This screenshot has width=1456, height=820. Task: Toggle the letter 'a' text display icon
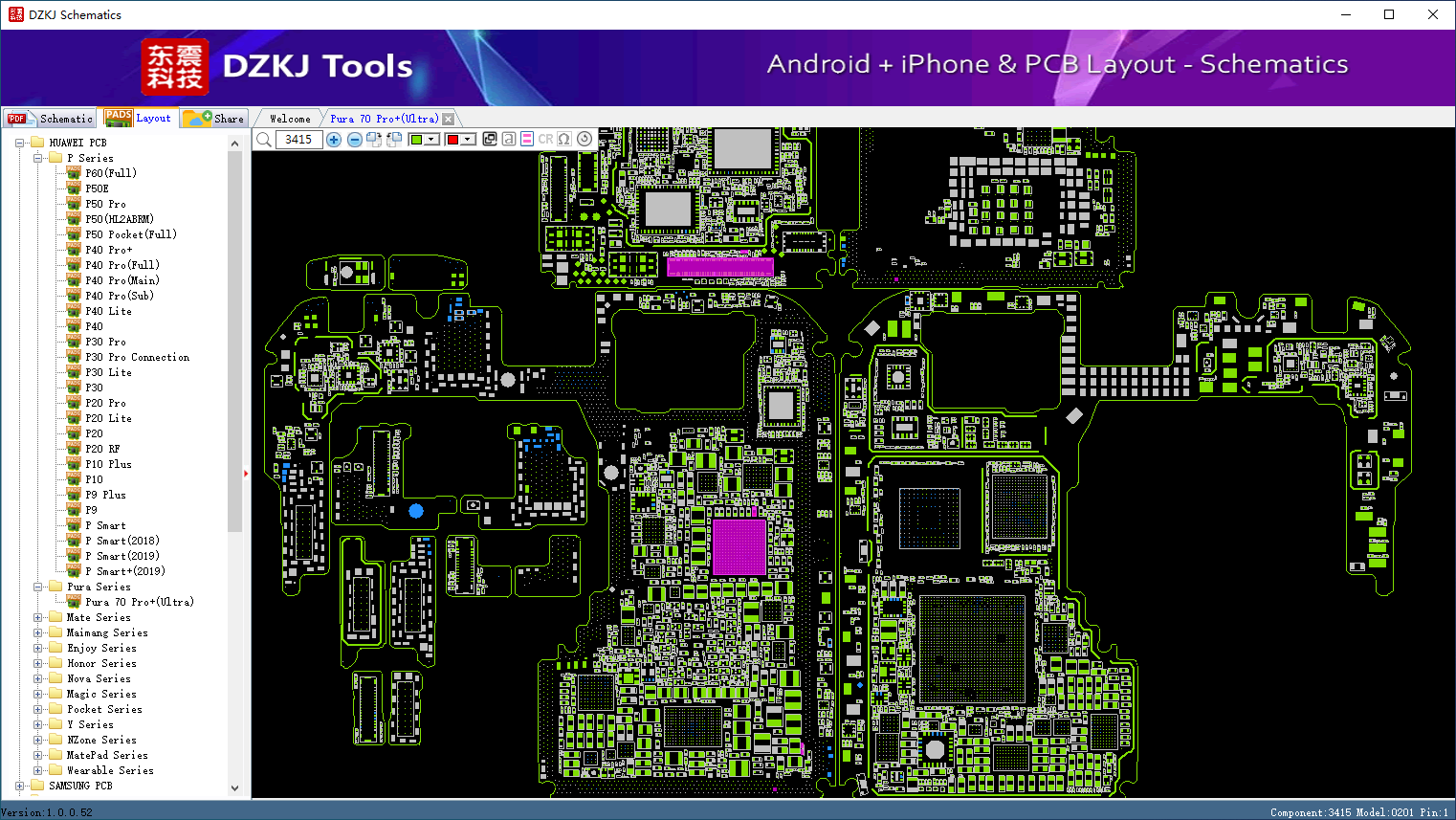[x=509, y=140]
